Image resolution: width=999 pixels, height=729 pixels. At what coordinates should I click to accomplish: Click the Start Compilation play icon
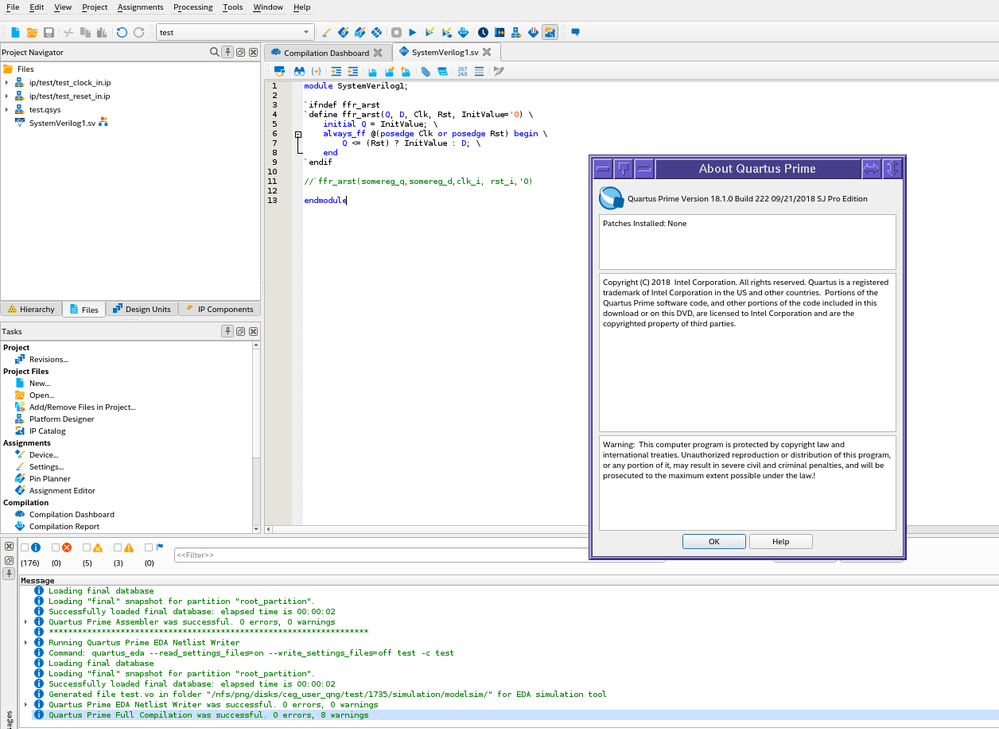tap(412, 33)
